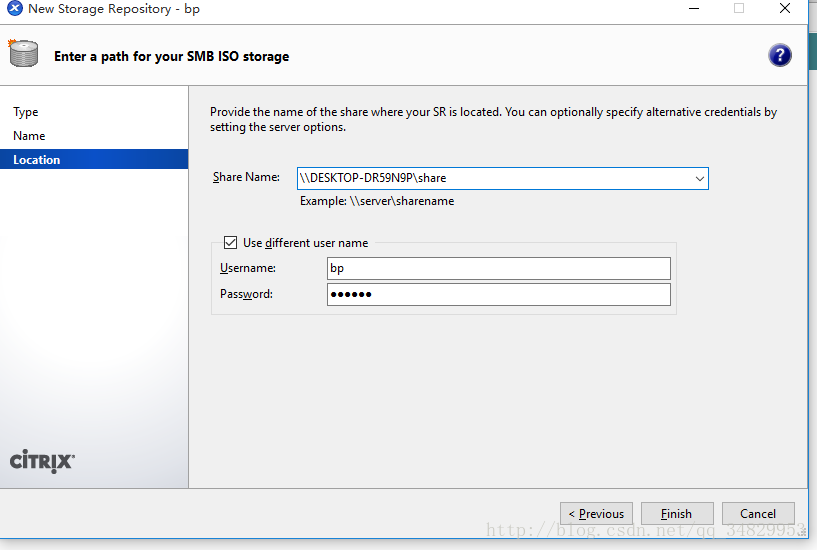Focus the Username input field

click(x=498, y=268)
